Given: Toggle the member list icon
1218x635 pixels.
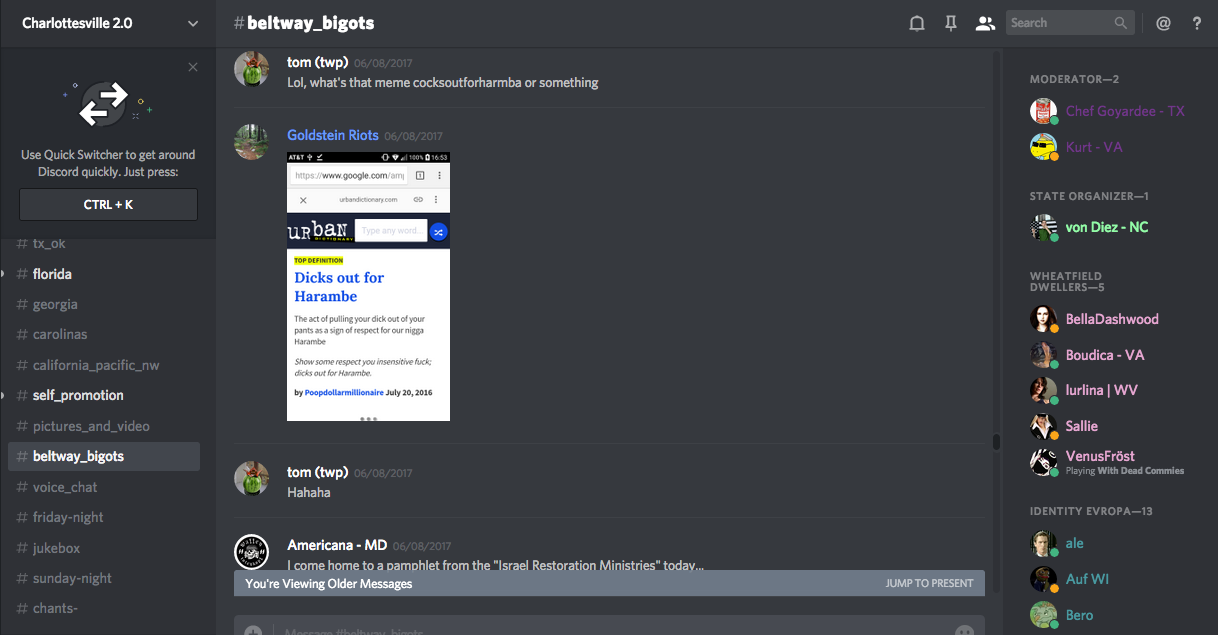Looking at the screenshot, I should [985, 23].
